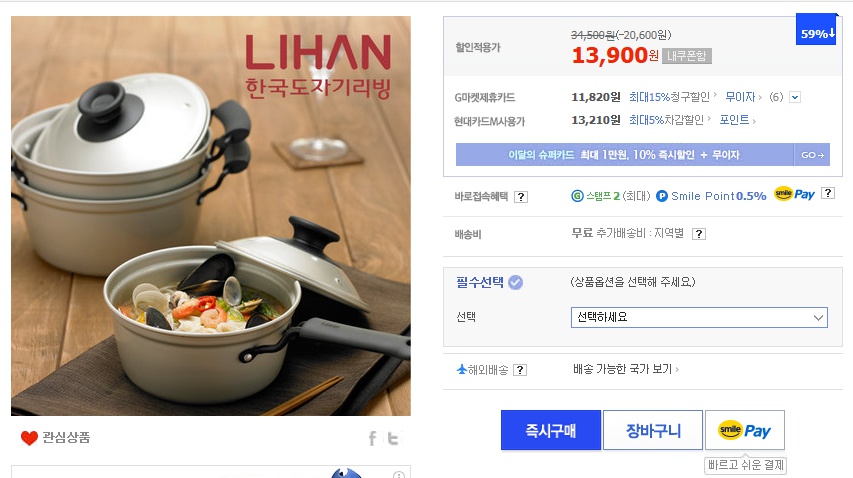
Task: Open the 선택하세요 product option dropdown
Action: pos(699,317)
